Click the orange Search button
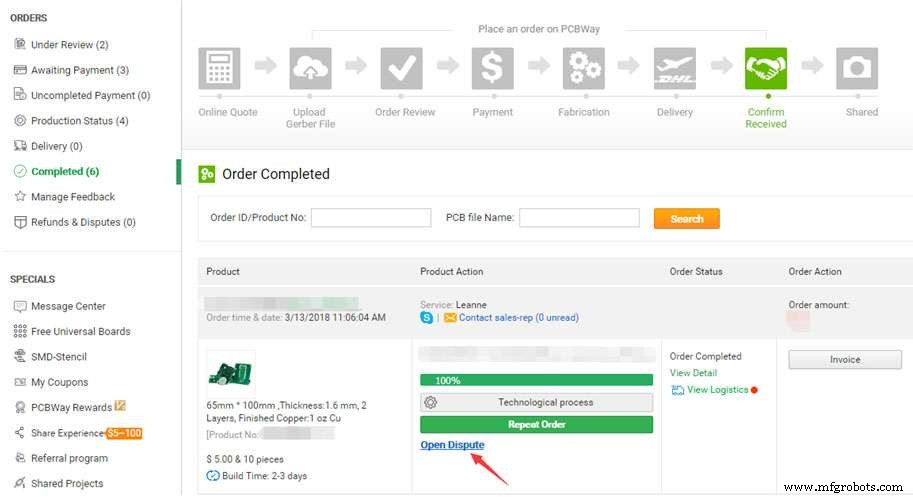 pos(686,218)
